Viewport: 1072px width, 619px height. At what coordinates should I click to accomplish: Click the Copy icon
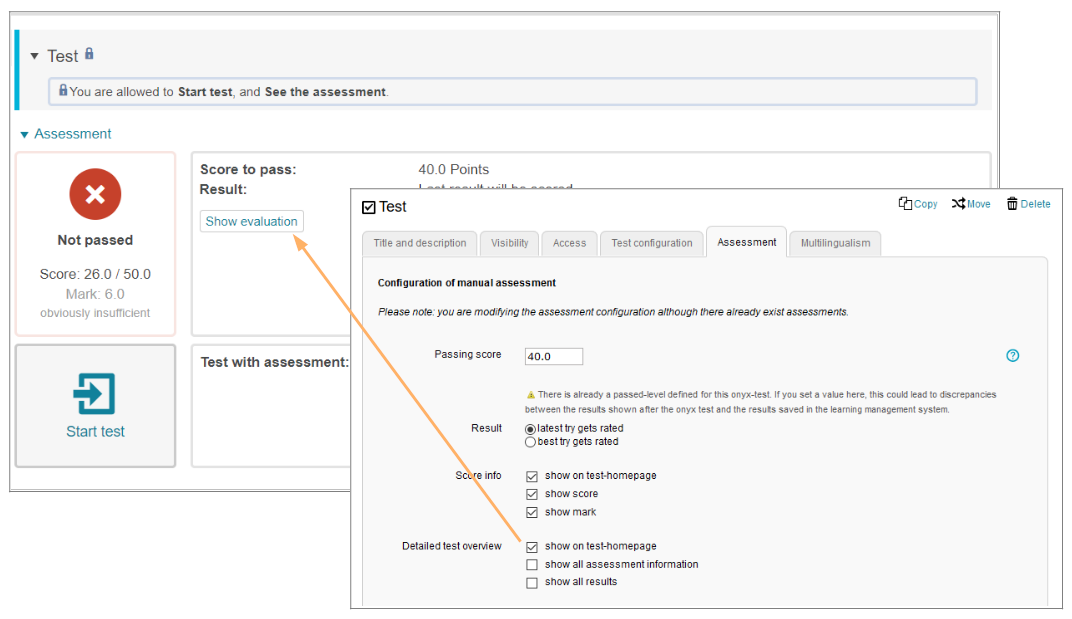click(905, 204)
